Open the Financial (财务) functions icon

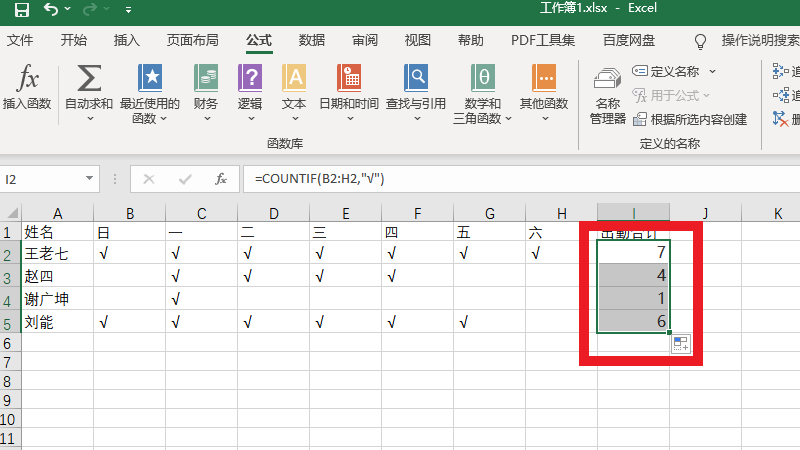pos(206,80)
